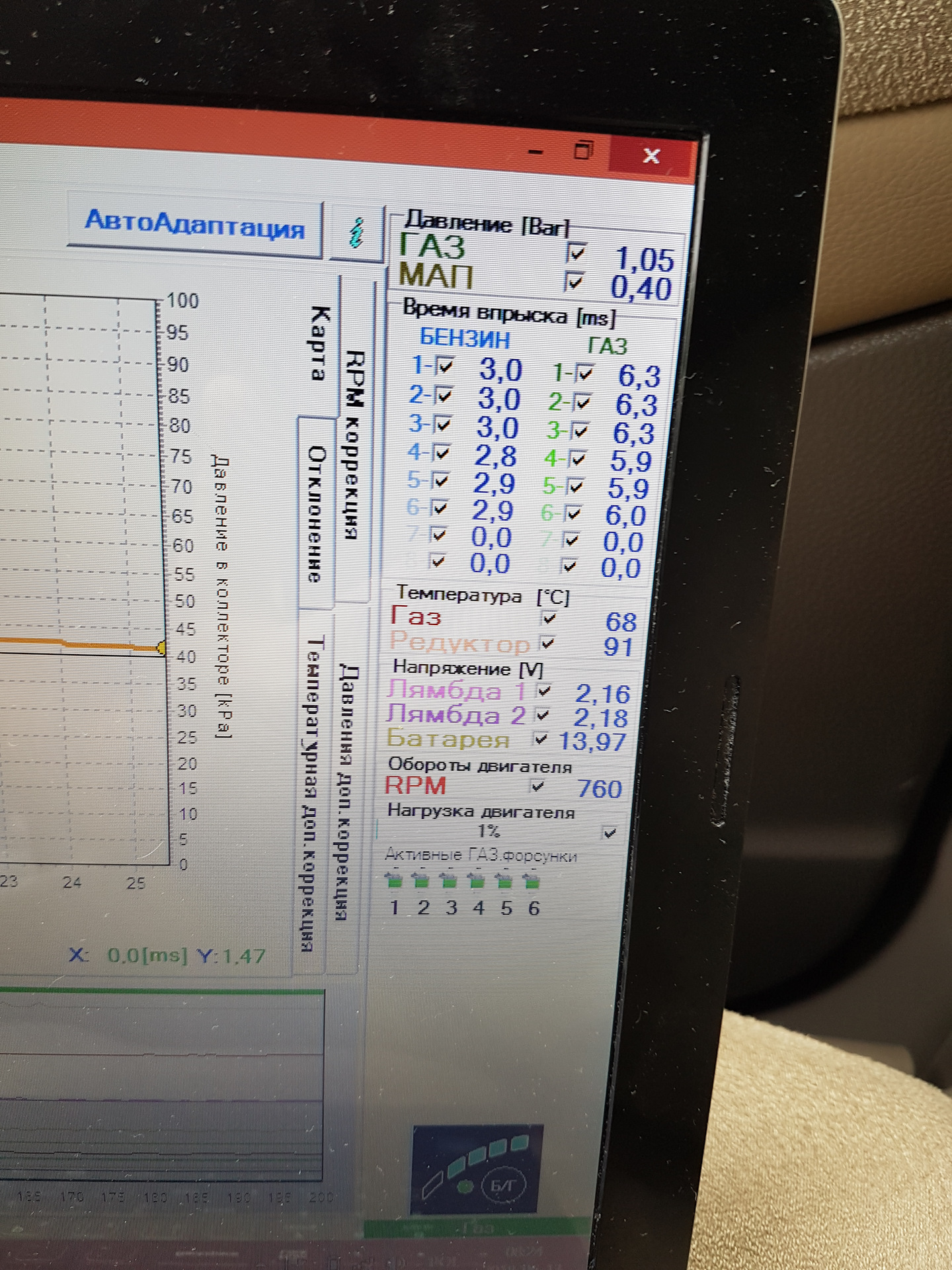Click the RPM value 760
The height and width of the screenshot is (1270, 952).
coord(600,788)
